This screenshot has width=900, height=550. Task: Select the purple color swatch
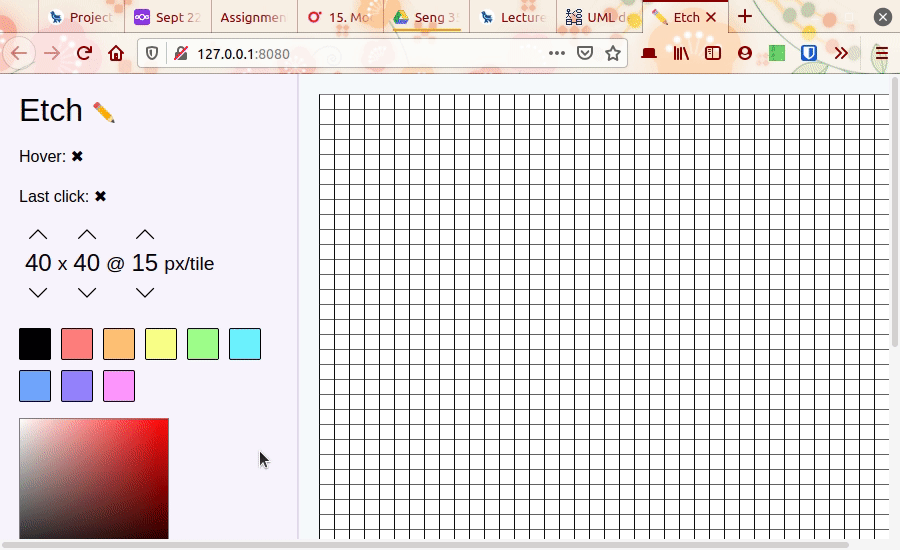point(77,386)
